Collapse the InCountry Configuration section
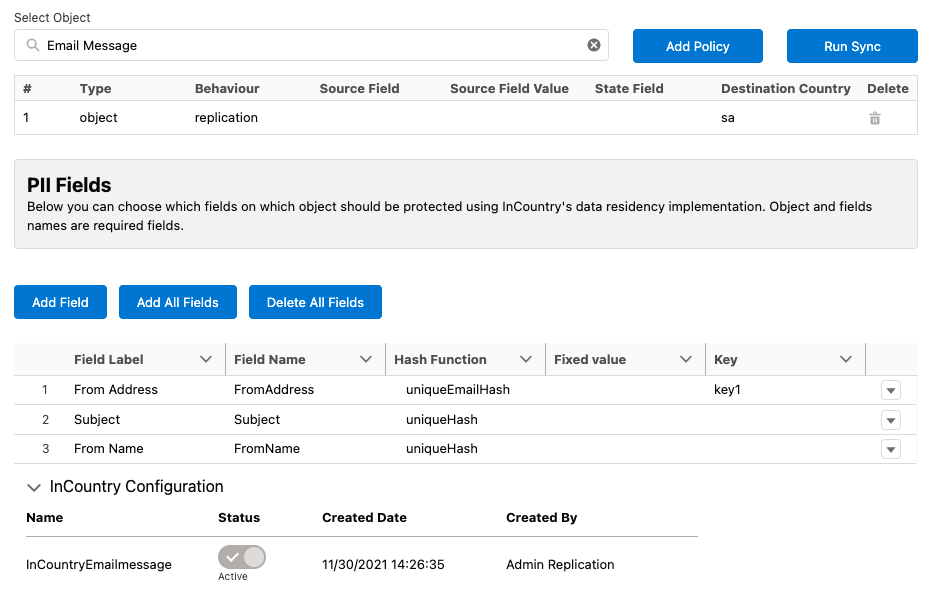932x600 pixels. [34, 487]
